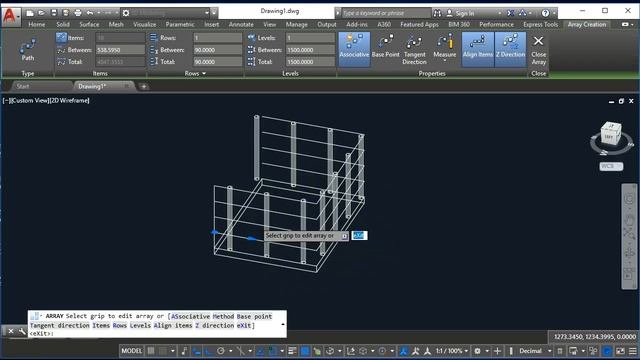Close the command line with its X icon
The image size is (640, 360).
coord(11,331)
